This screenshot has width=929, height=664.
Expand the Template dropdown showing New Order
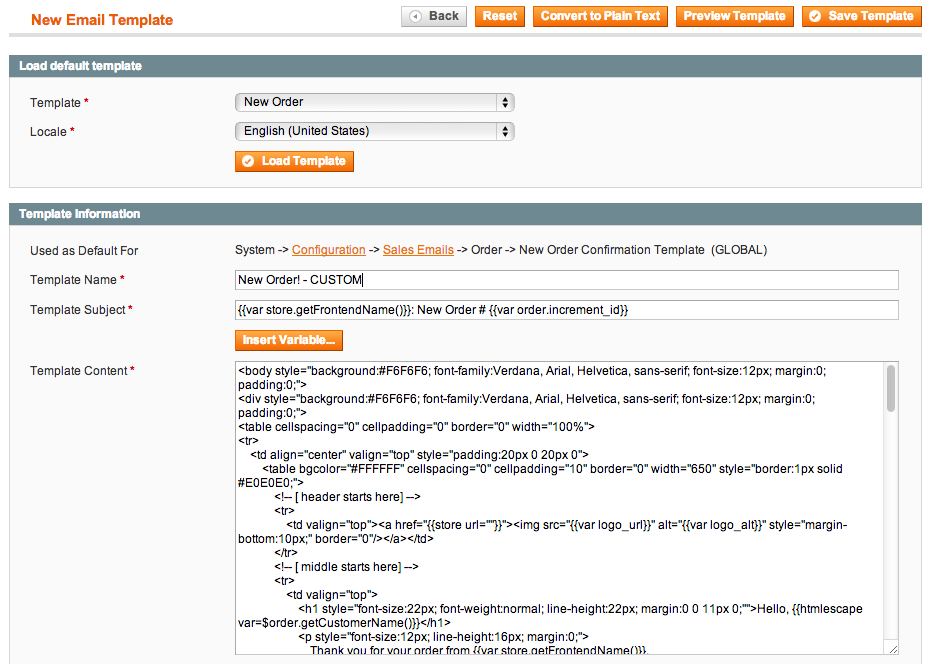click(x=373, y=102)
